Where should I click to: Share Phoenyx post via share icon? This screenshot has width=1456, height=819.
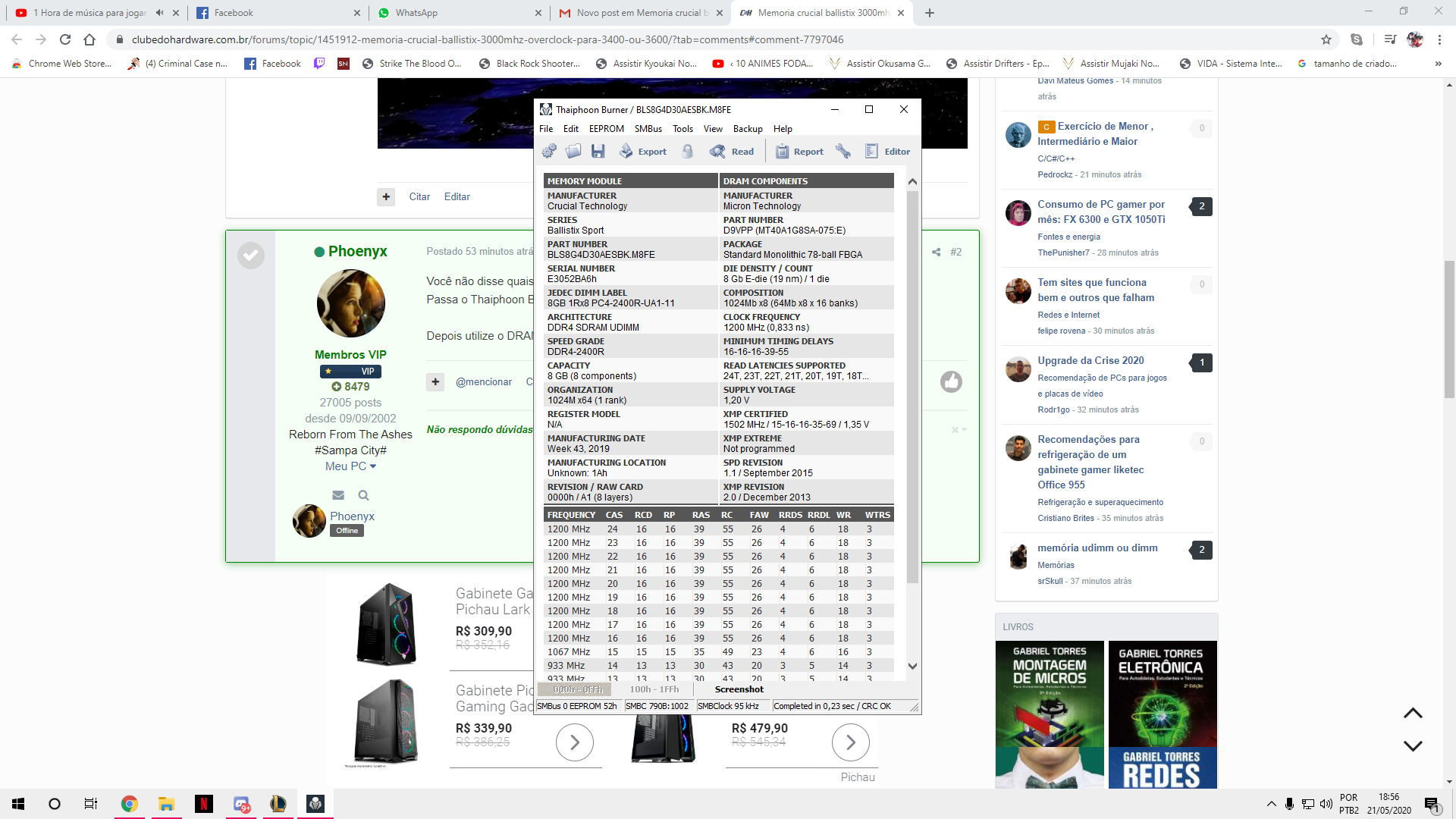936,252
